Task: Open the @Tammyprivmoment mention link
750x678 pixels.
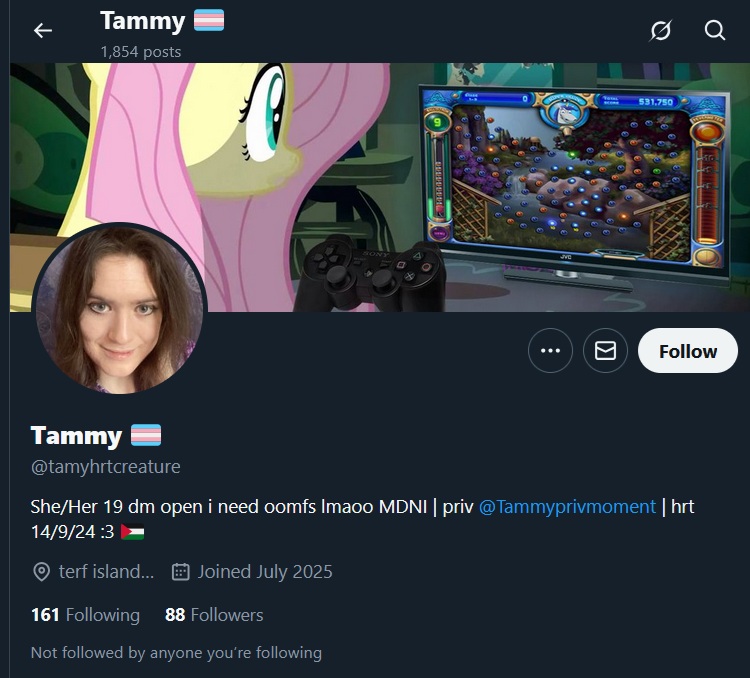Action: point(567,507)
